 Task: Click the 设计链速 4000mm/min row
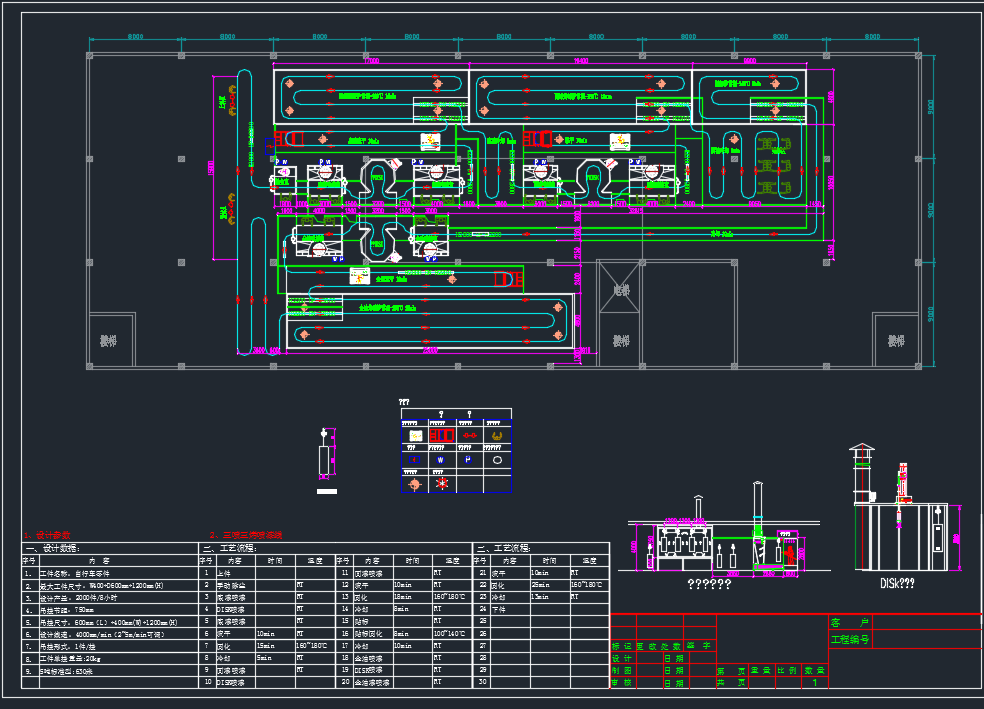[110, 634]
